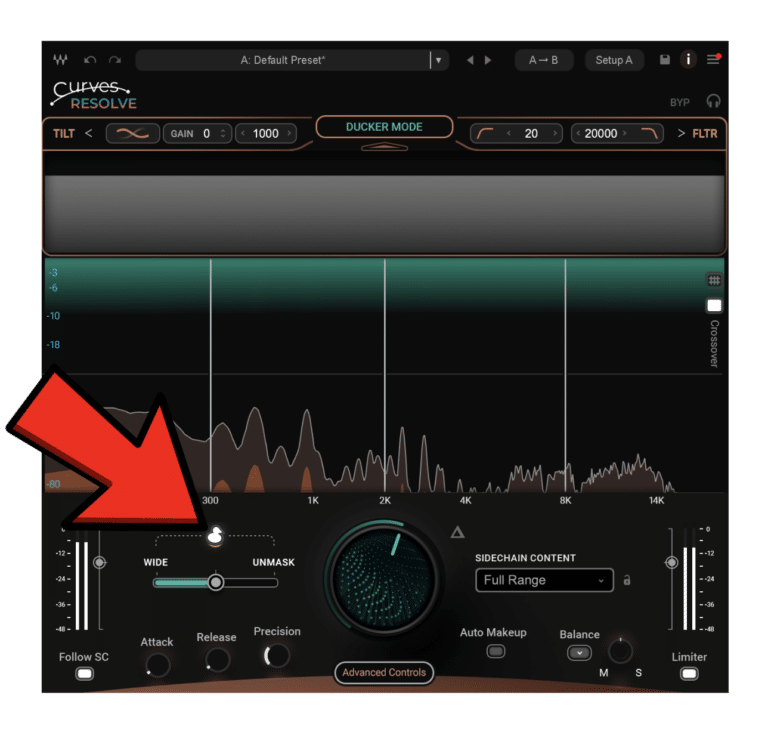Load the previous preset
The width and height of the screenshot is (768, 729).
click(470, 60)
